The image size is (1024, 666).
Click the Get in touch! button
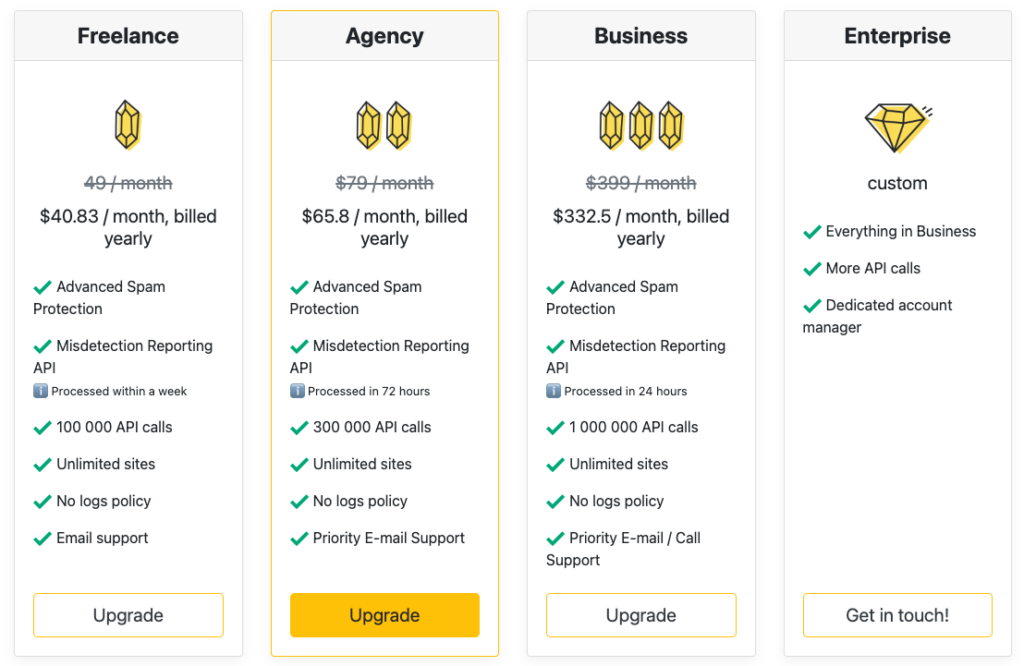pyautogui.click(x=897, y=615)
